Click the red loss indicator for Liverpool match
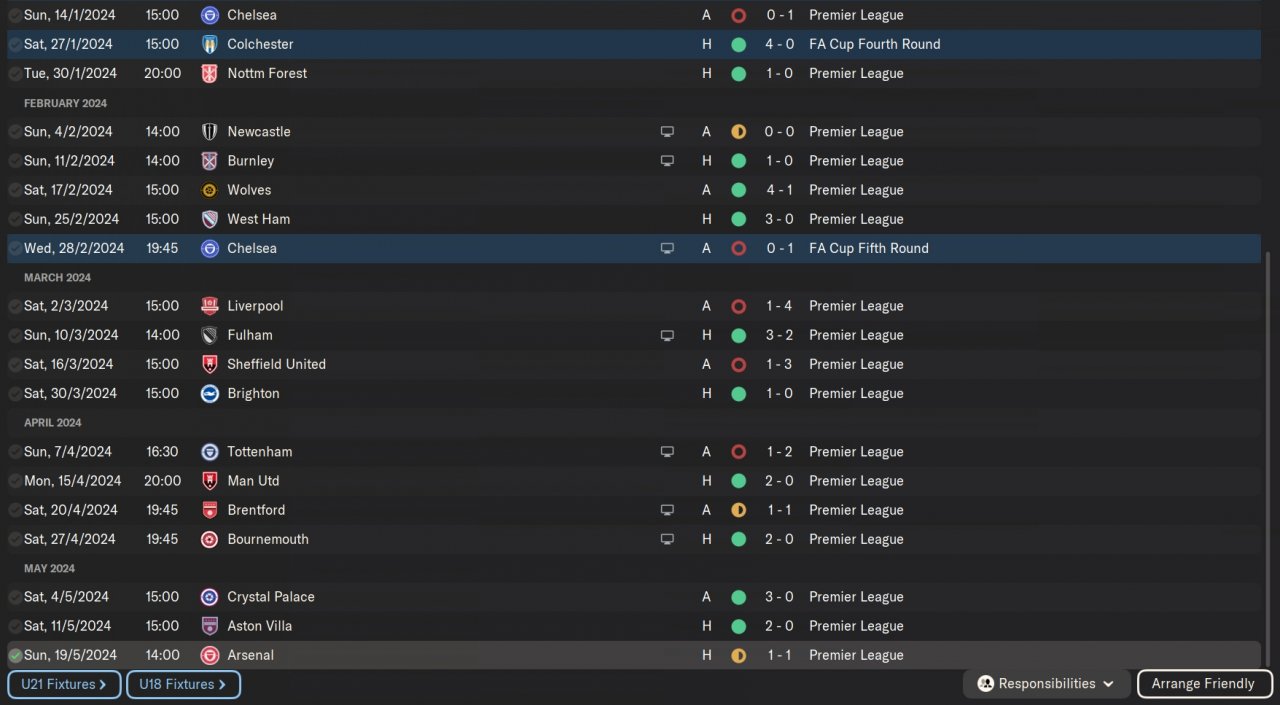Viewport: 1280px width, 705px height. (x=738, y=306)
